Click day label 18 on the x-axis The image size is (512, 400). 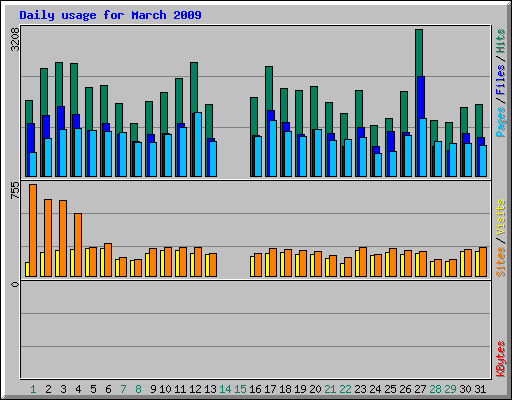285,389
